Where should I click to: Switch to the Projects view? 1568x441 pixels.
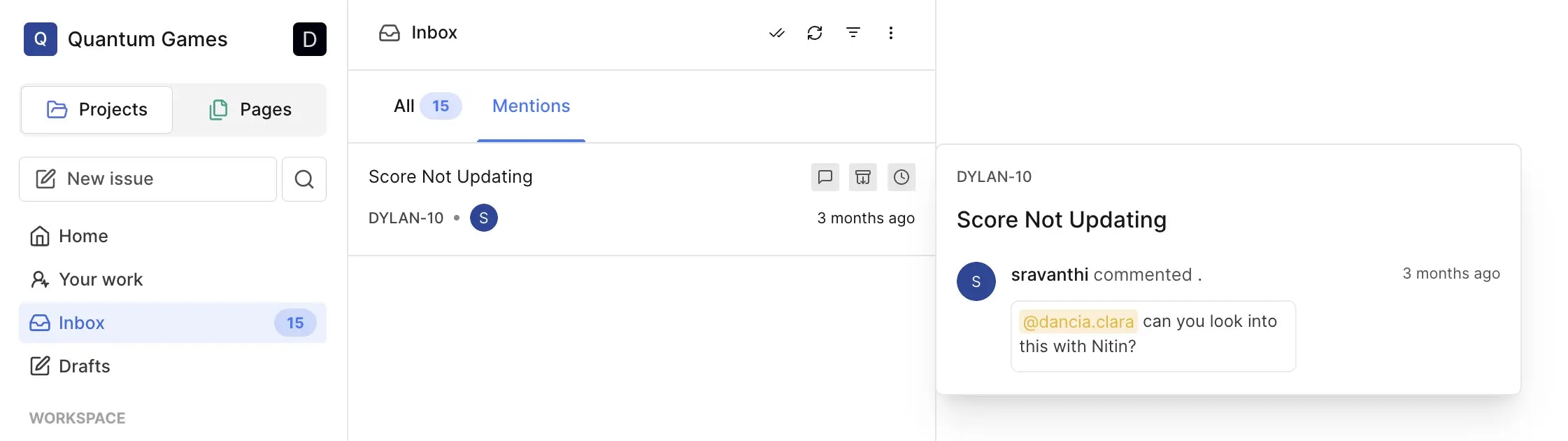(x=96, y=109)
